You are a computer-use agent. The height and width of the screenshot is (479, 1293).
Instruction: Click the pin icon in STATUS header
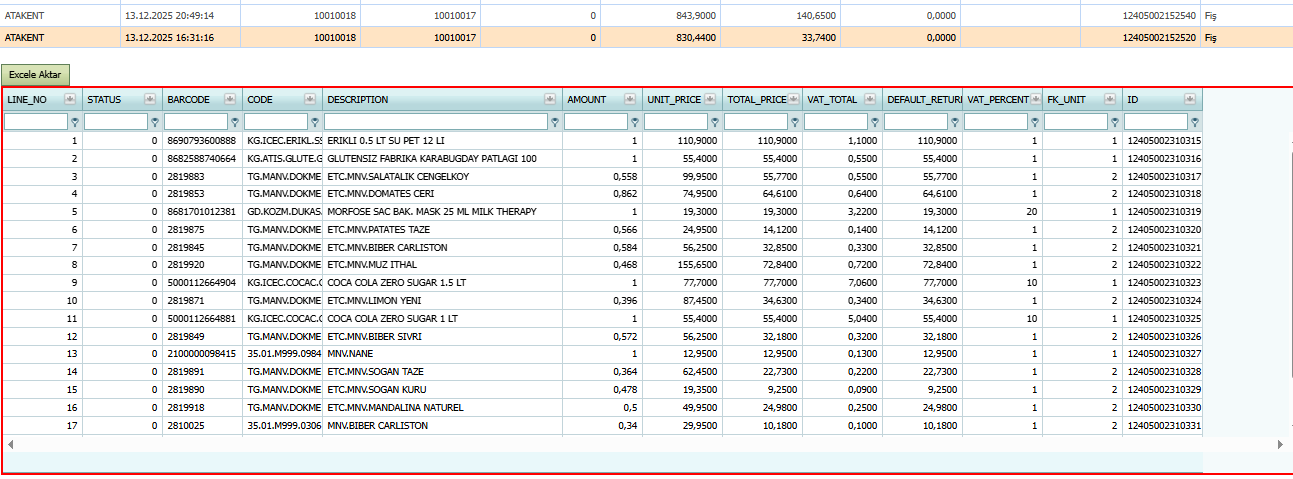[x=150, y=99]
